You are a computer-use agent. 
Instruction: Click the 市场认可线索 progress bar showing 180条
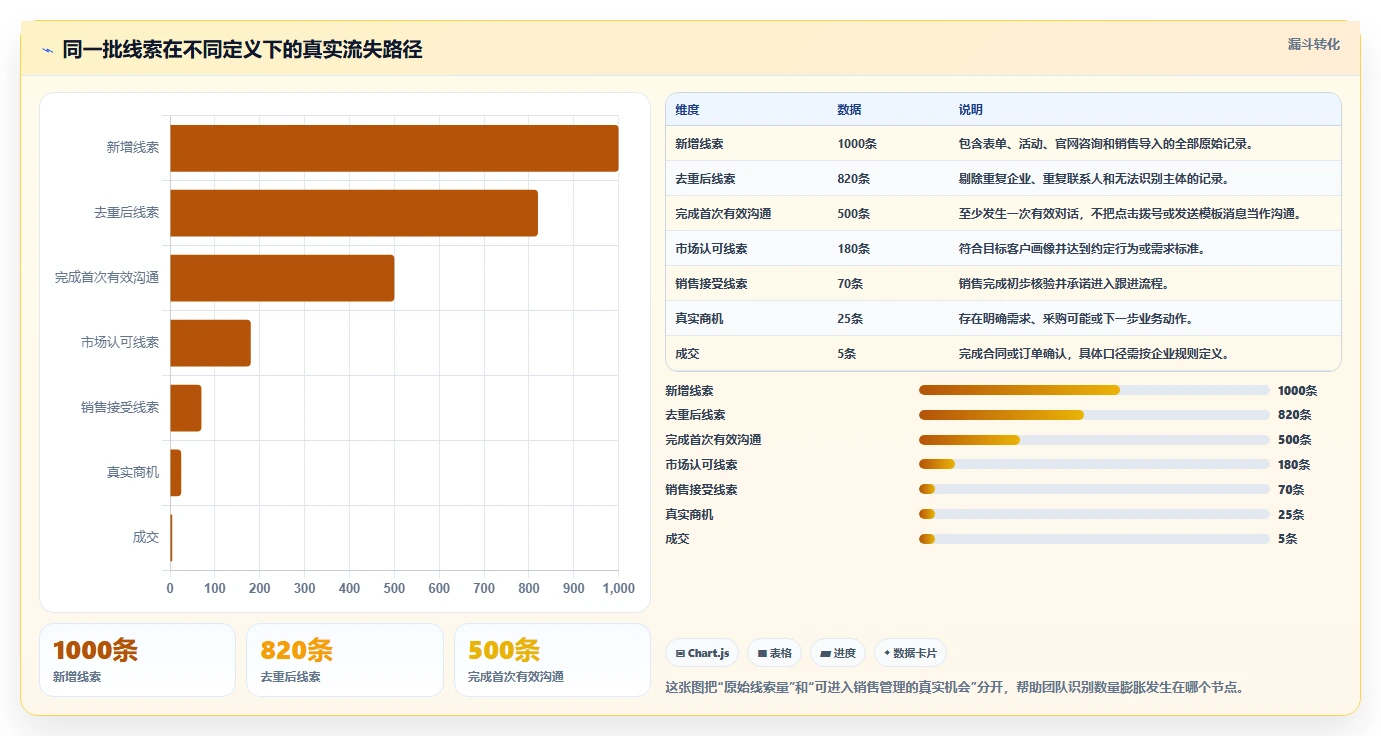coord(1094,464)
